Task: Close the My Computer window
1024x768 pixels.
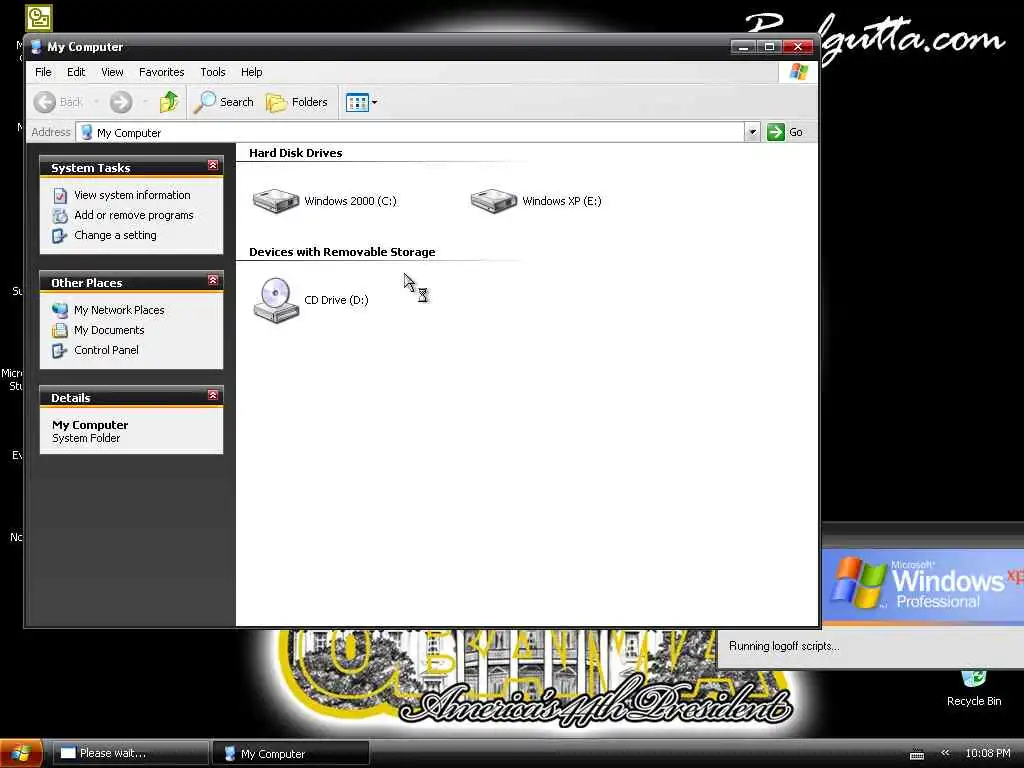Action: tap(798, 47)
